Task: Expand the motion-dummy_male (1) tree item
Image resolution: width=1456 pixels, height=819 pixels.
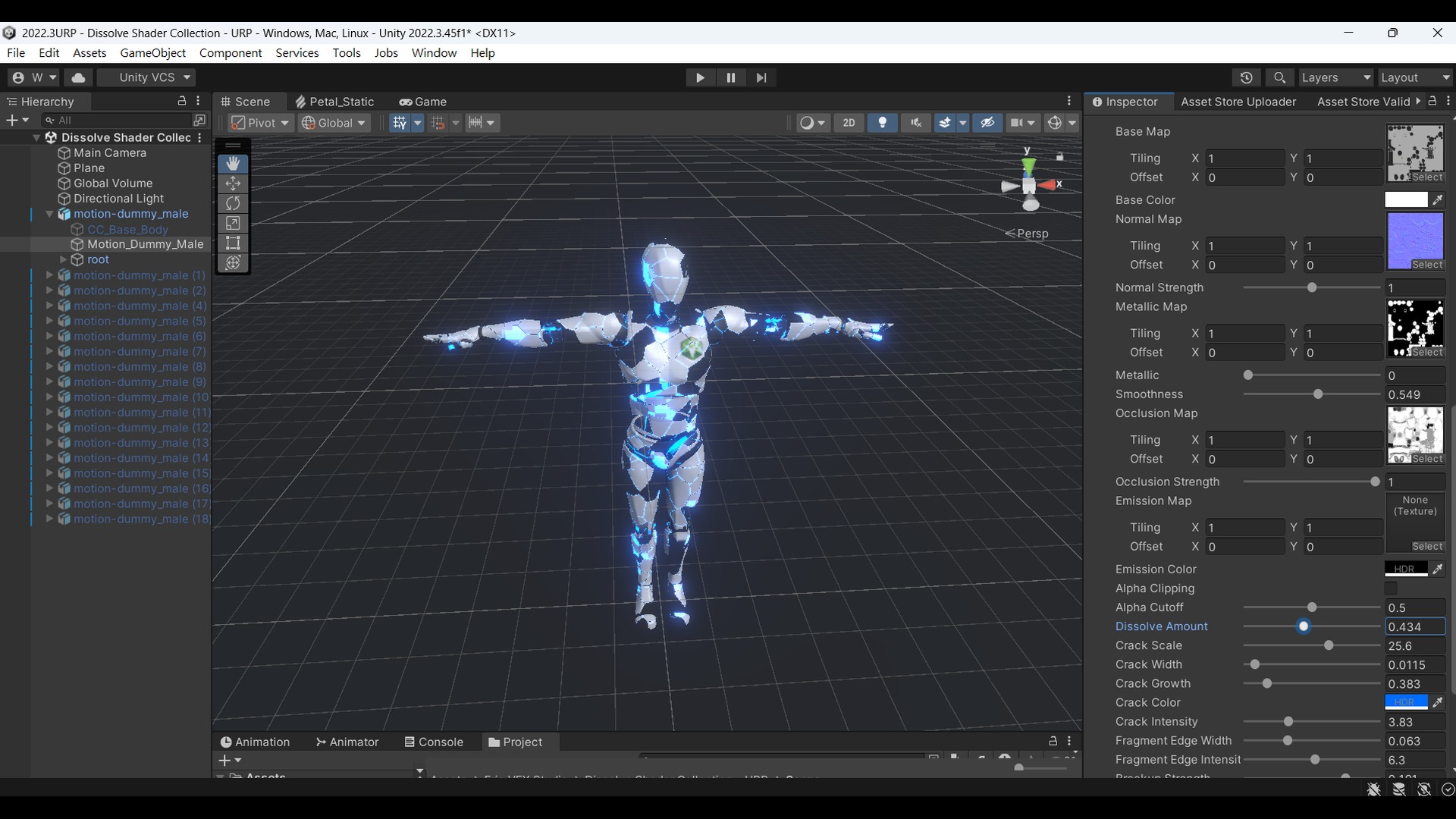Action: (50, 275)
